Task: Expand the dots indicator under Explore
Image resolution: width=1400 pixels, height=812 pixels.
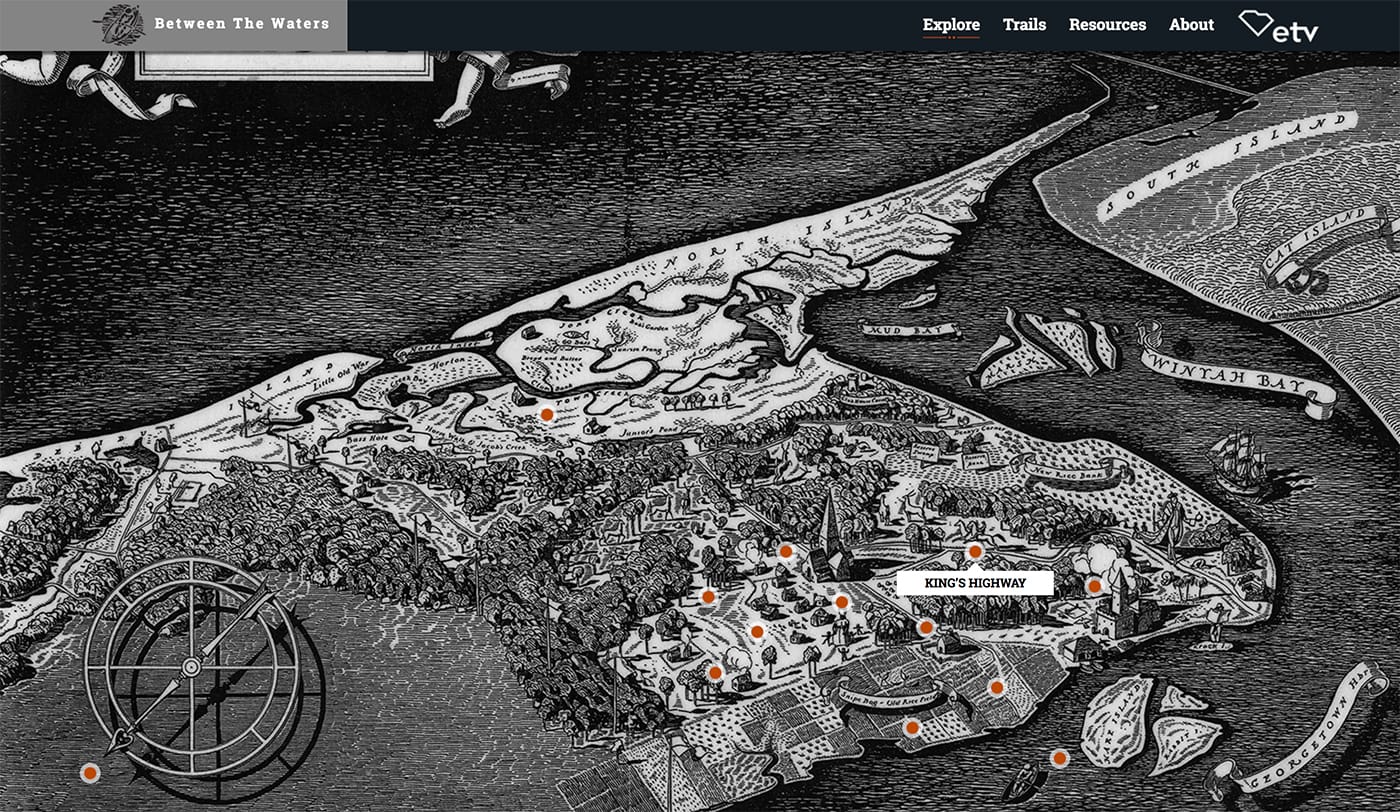Action: pyautogui.click(x=952, y=37)
